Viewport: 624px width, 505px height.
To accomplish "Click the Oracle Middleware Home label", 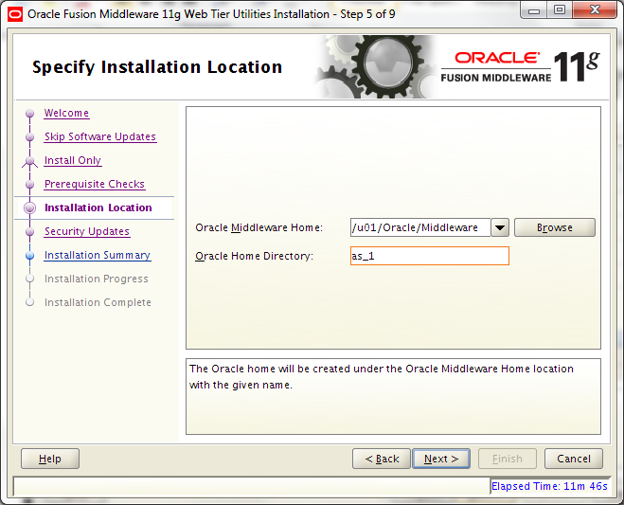I will point(259,228).
